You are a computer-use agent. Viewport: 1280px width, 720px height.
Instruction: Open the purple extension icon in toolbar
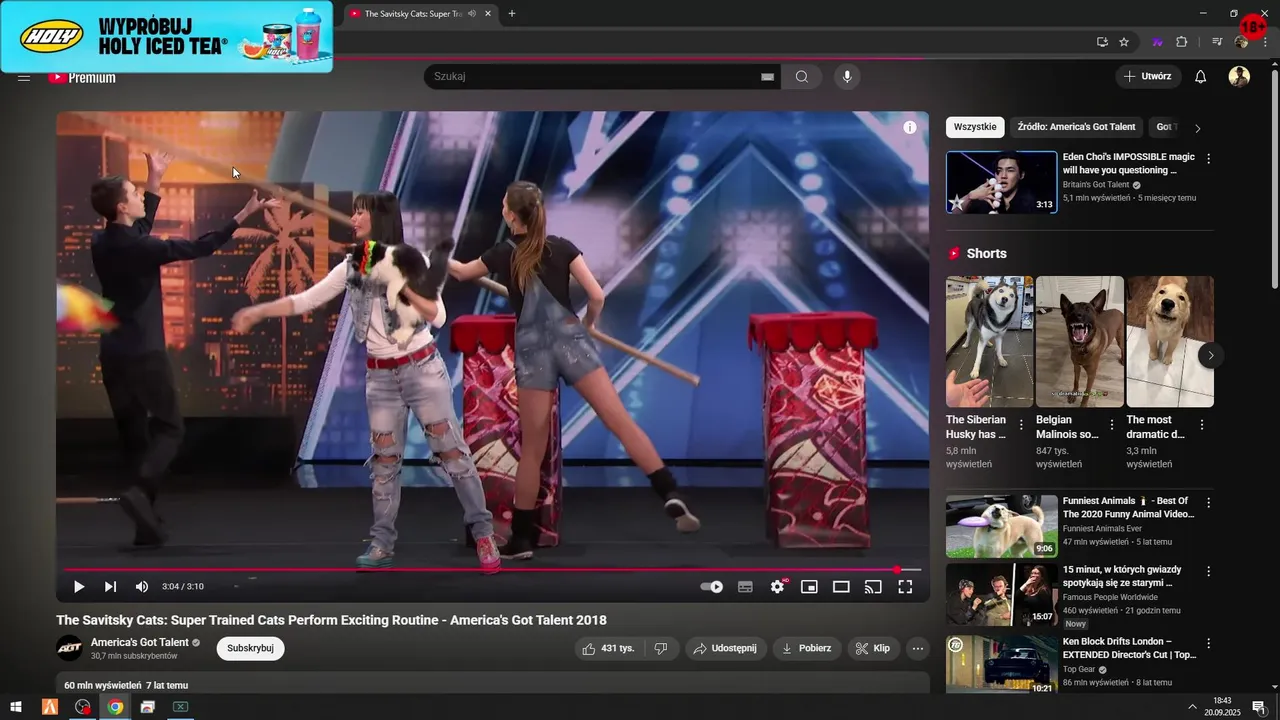(1158, 42)
